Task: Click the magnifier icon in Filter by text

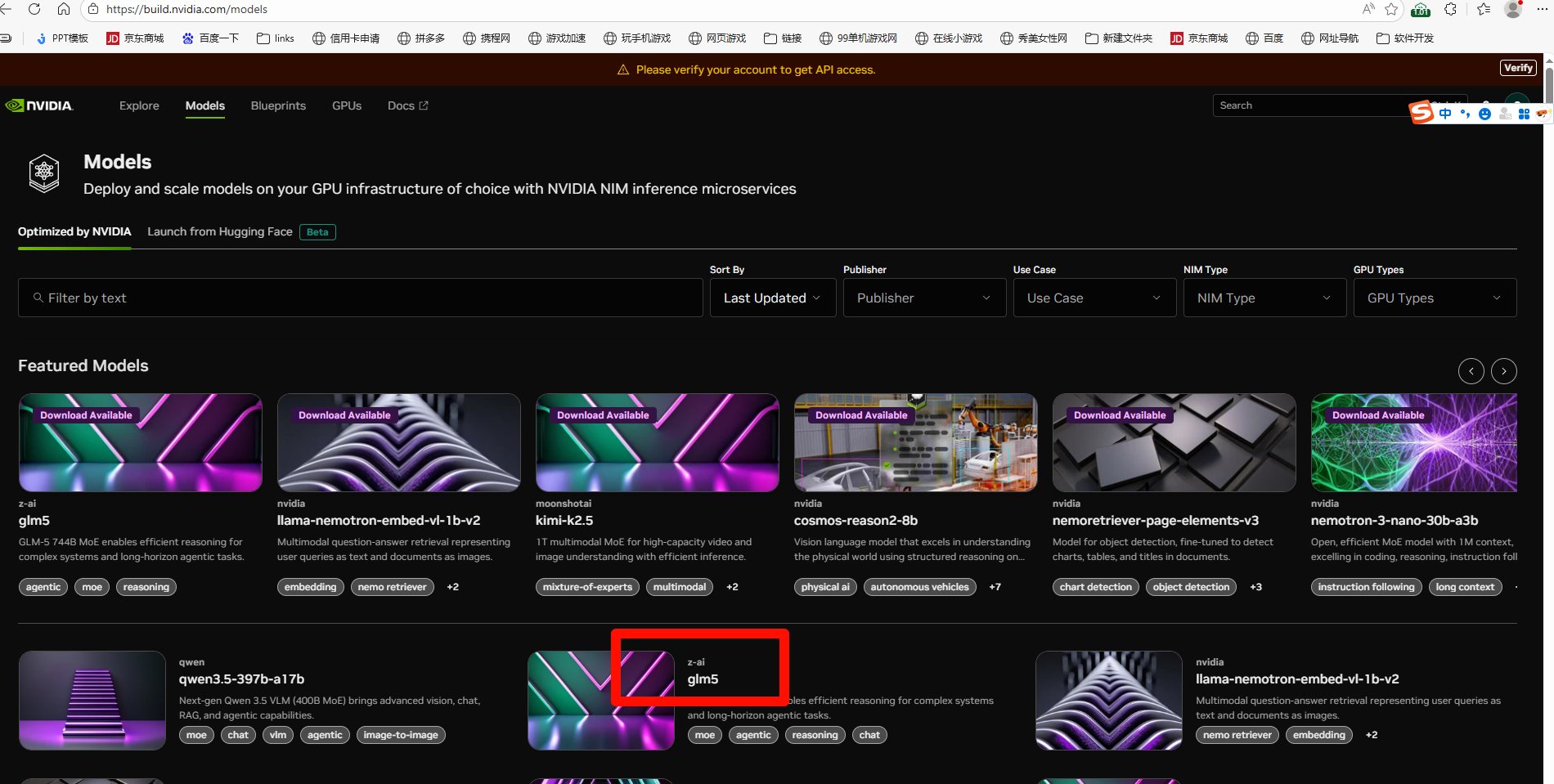Action: (38, 298)
